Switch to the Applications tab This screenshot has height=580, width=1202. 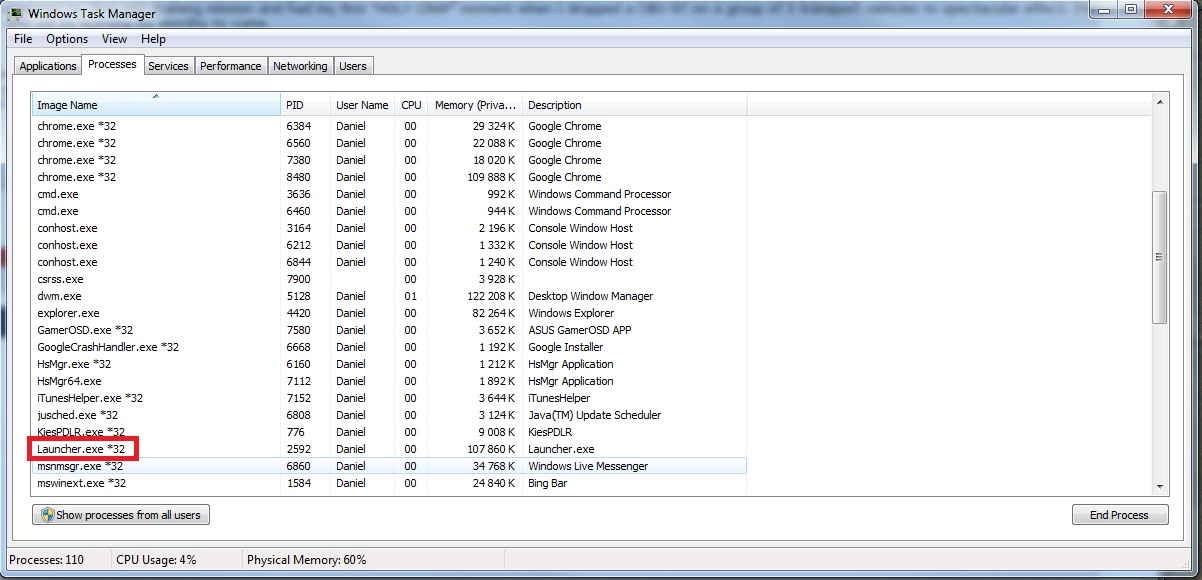click(x=48, y=66)
